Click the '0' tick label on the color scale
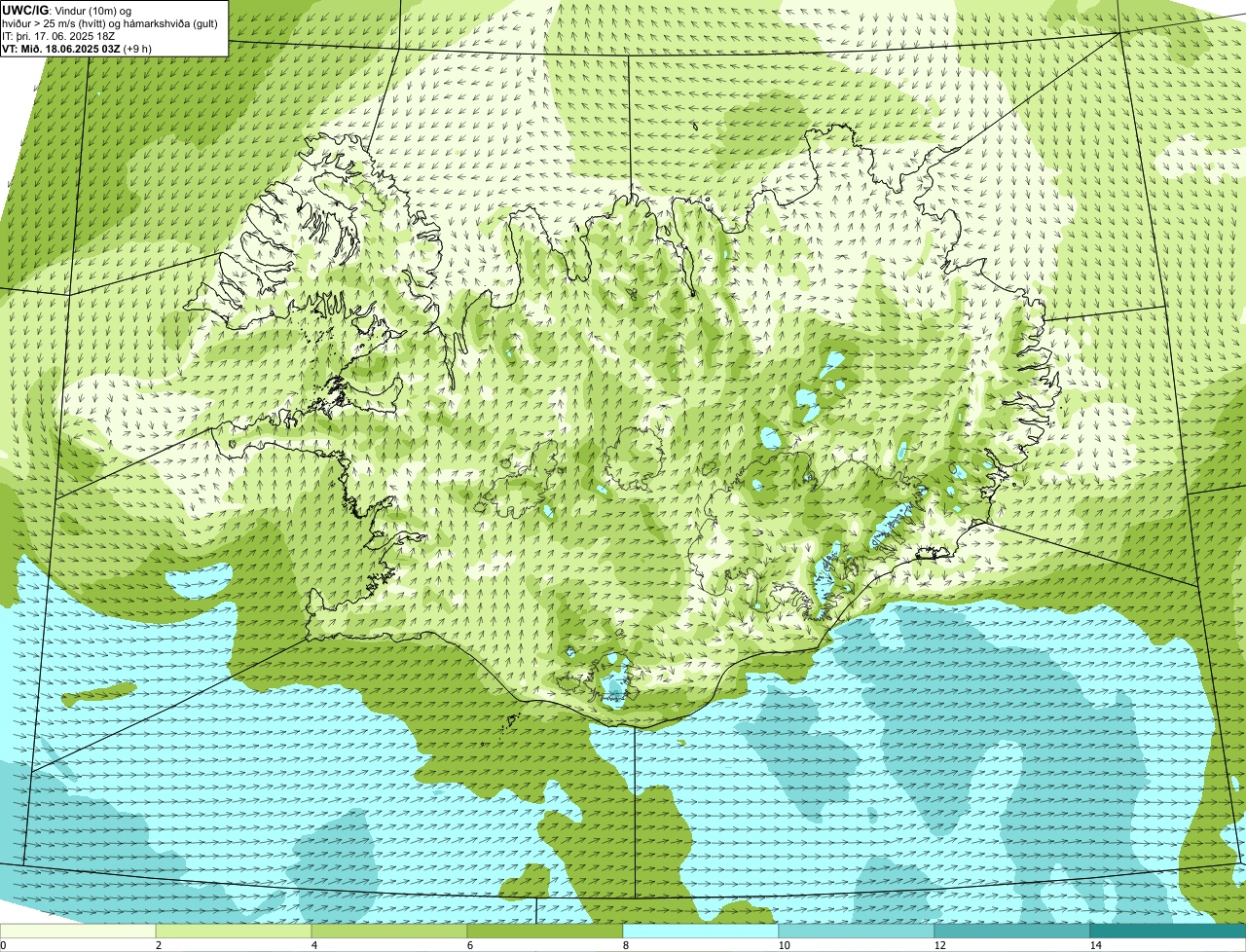 [x=4, y=945]
